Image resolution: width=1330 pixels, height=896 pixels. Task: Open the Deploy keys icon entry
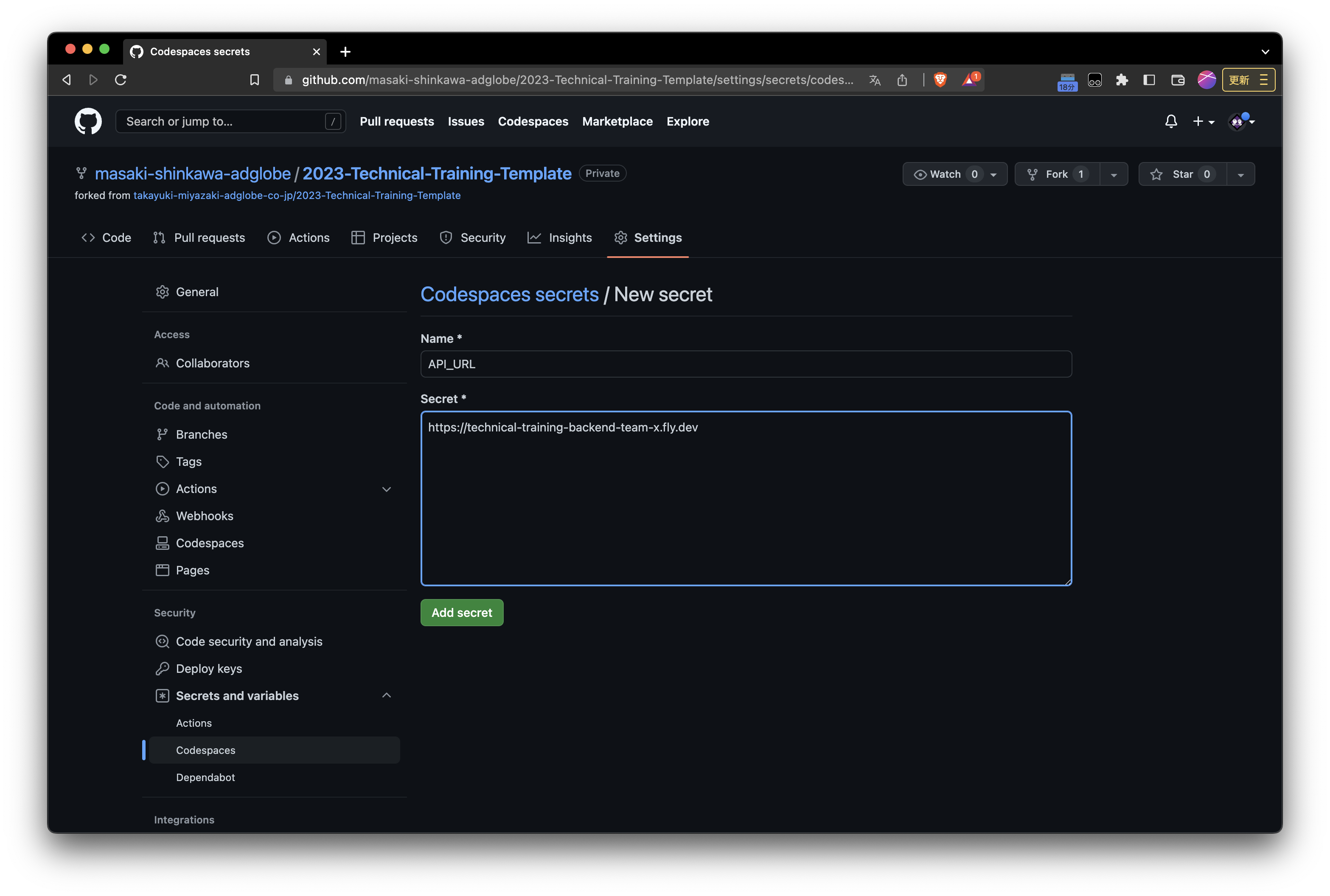coord(162,669)
